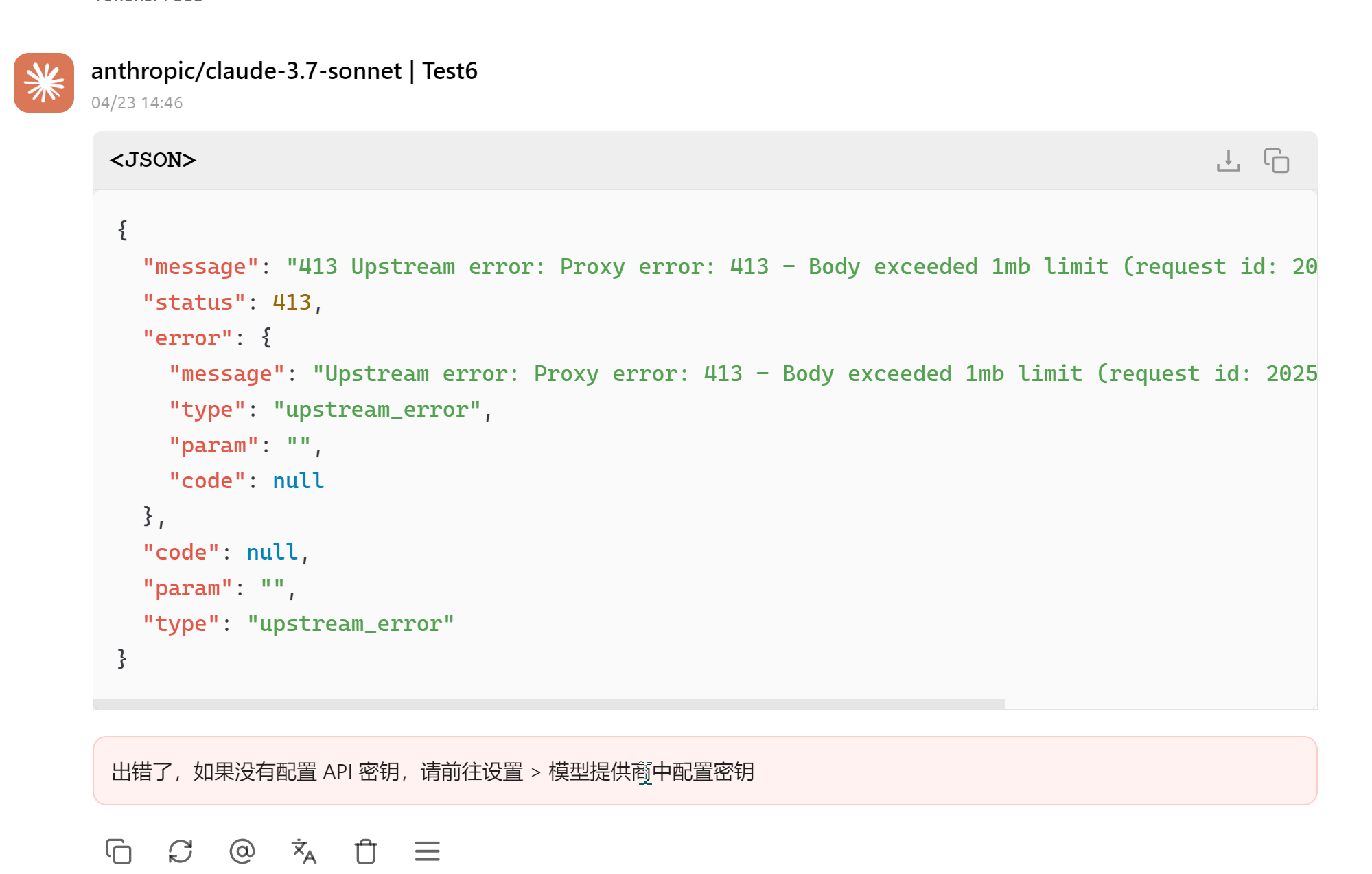Click the @ mention model icon
Image resolution: width=1372 pixels, height=874 pixels.
click(242, 851)
